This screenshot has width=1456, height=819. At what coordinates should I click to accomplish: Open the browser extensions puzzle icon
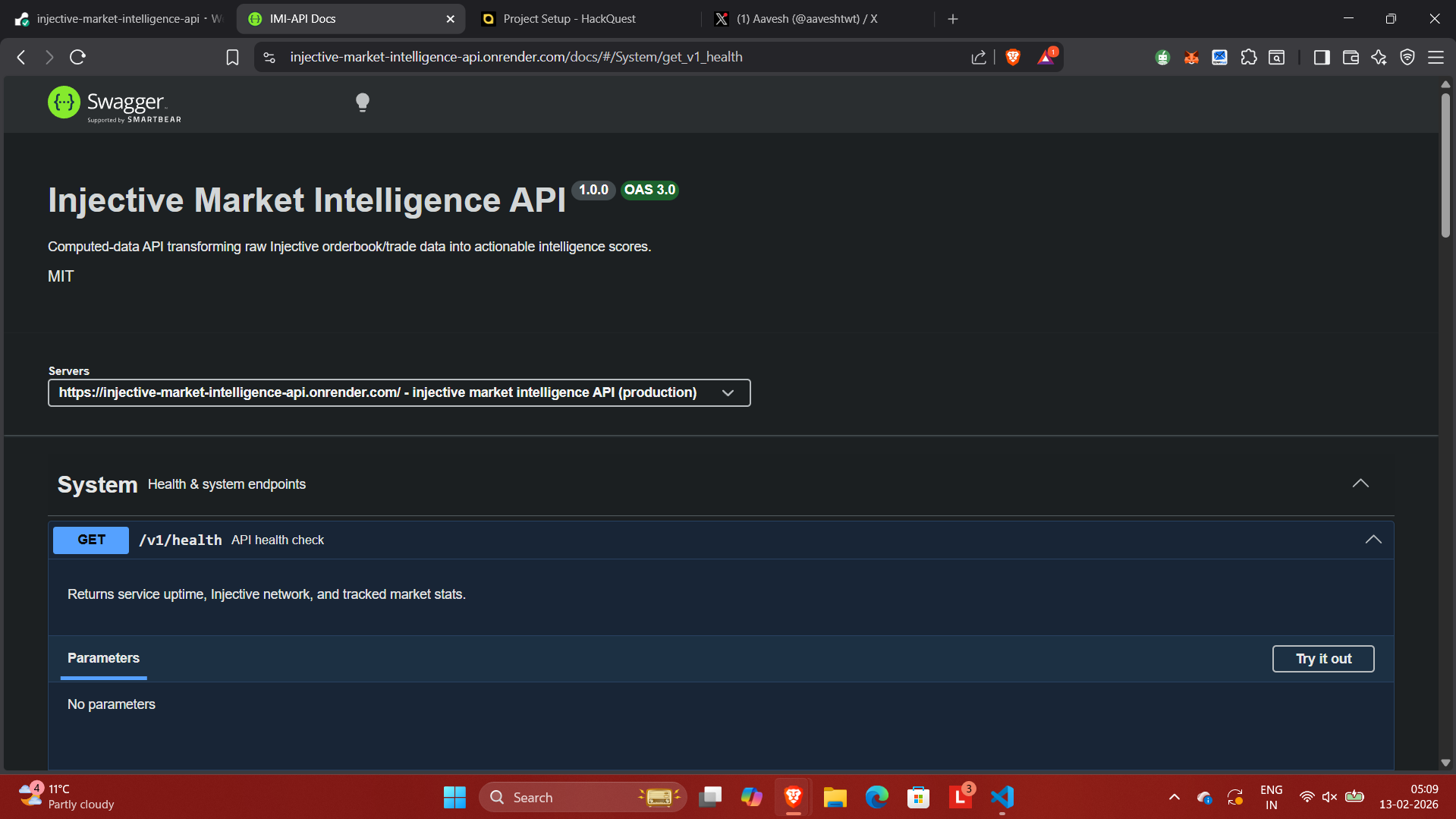1248,57
